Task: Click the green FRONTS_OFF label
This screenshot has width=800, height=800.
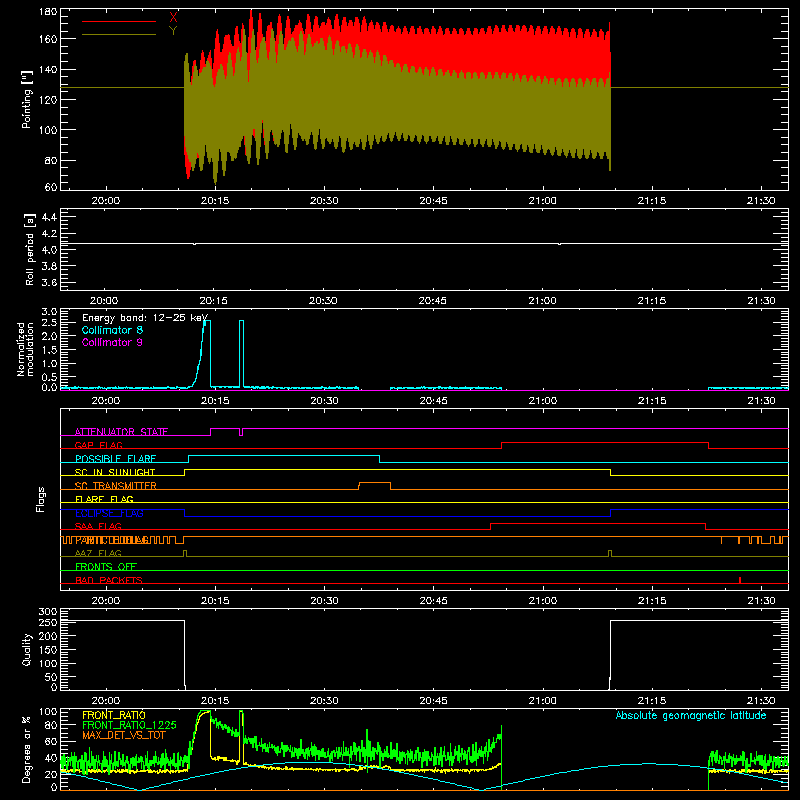Action: click(106, 567)
